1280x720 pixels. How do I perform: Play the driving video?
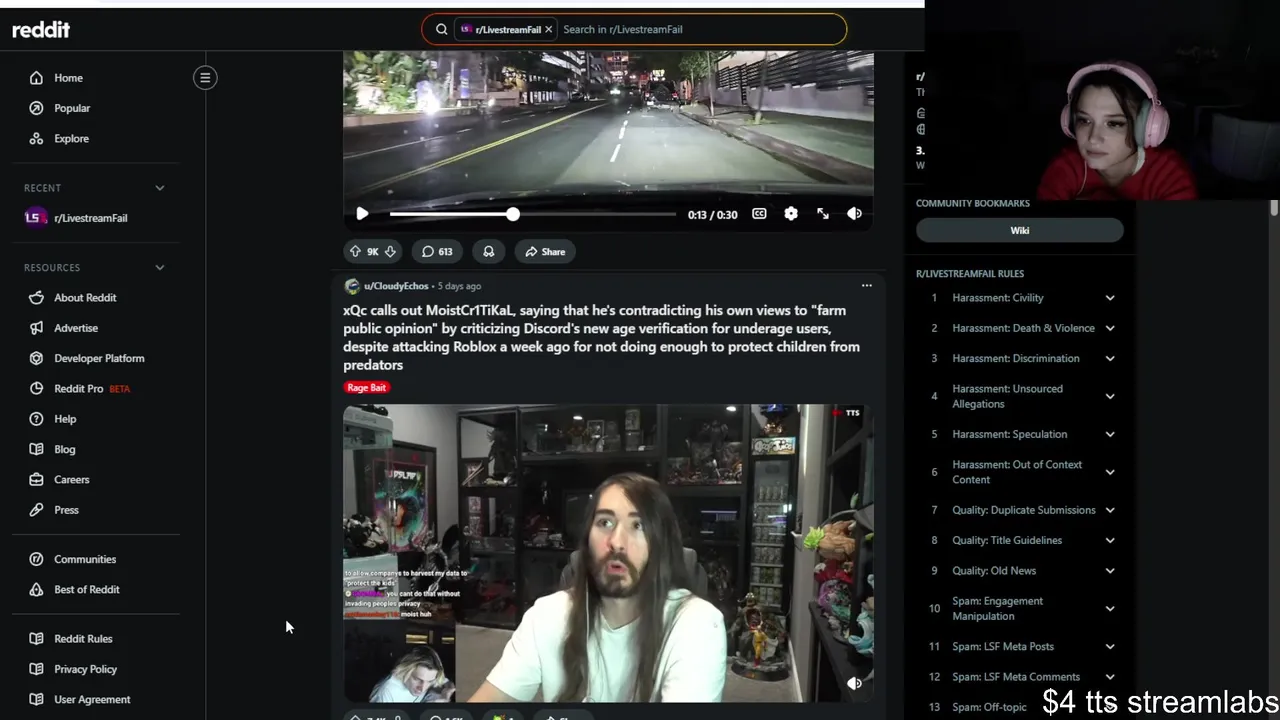[x=362, y=214]
